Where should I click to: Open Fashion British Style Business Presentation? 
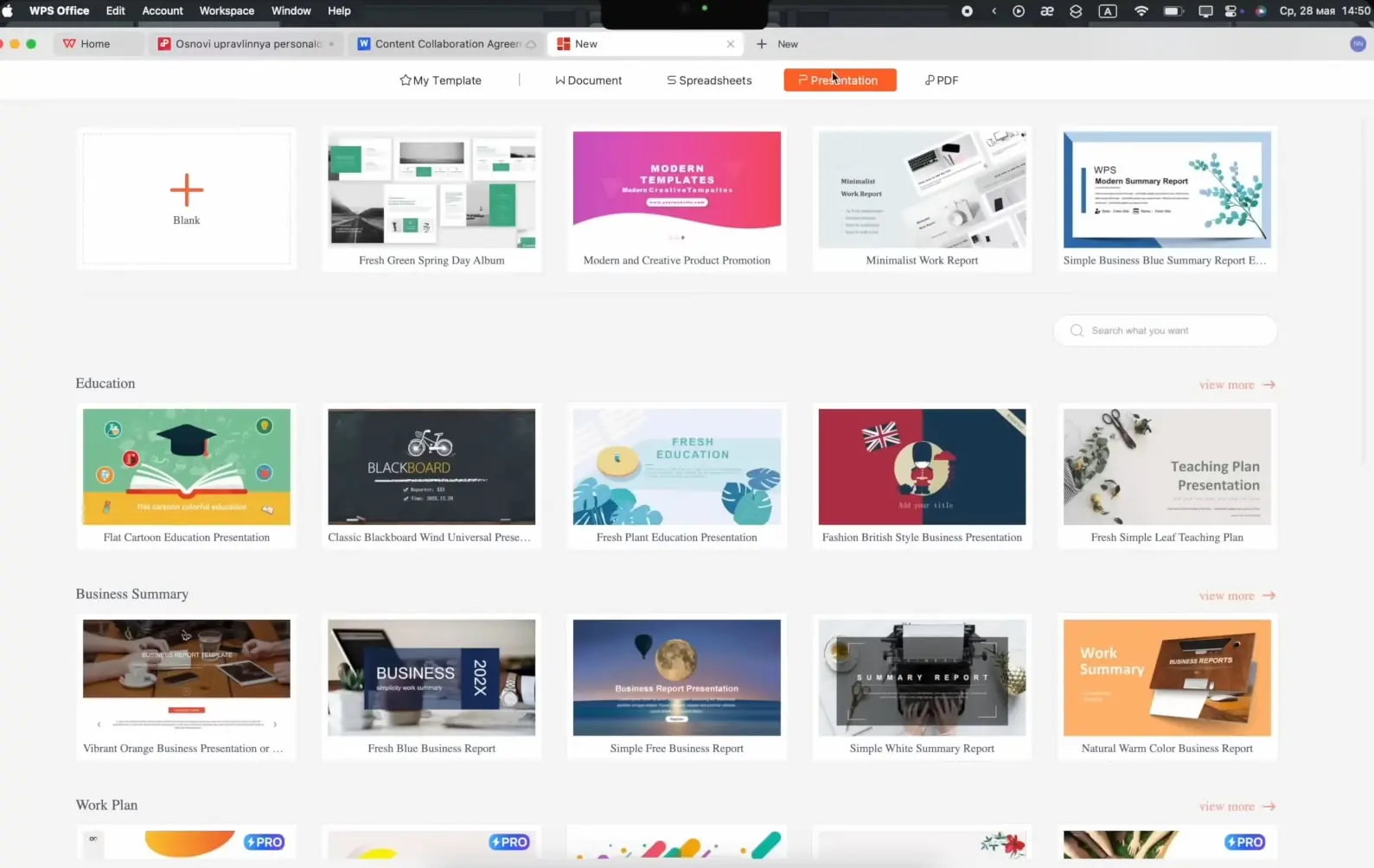click(922, 476)
